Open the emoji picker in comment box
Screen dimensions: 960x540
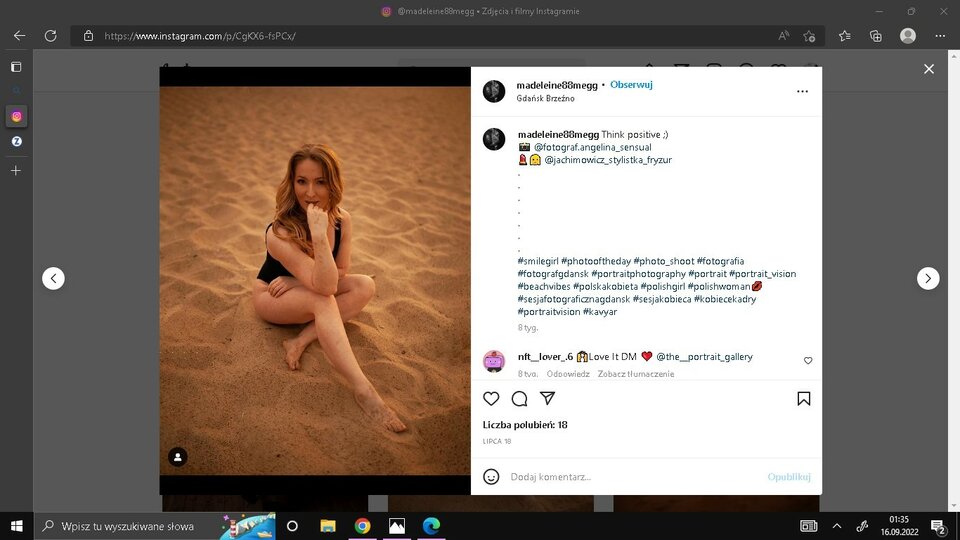pos(491,477)
